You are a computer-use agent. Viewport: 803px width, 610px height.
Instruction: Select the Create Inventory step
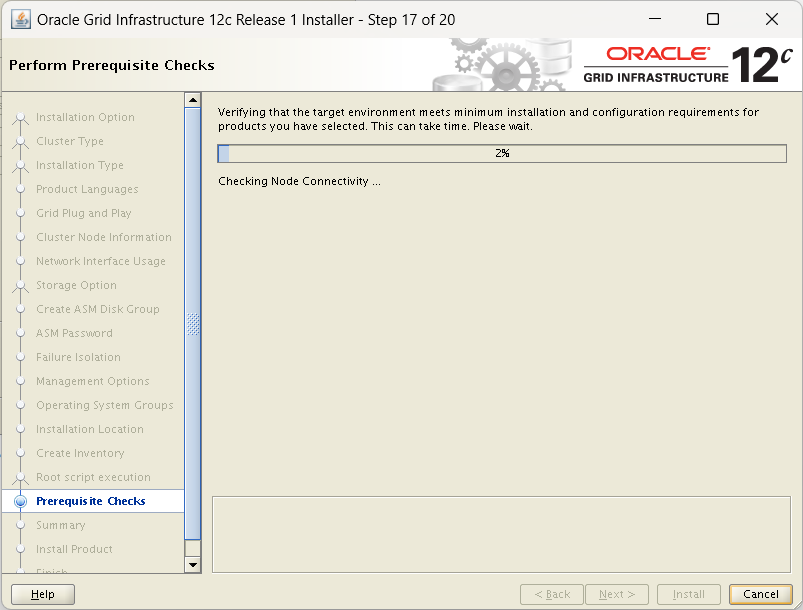pos(80,453)
